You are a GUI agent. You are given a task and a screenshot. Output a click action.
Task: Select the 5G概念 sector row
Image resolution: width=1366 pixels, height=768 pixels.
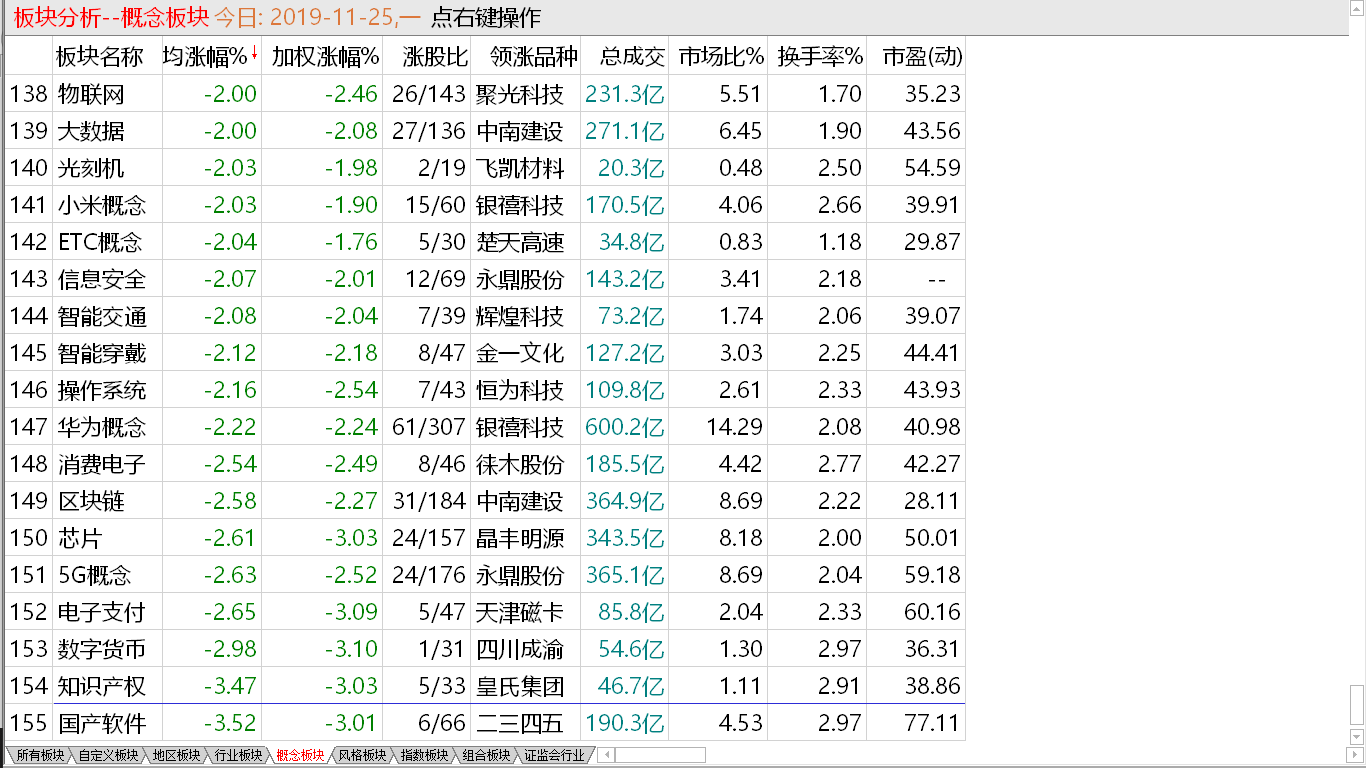click(485, 575)
